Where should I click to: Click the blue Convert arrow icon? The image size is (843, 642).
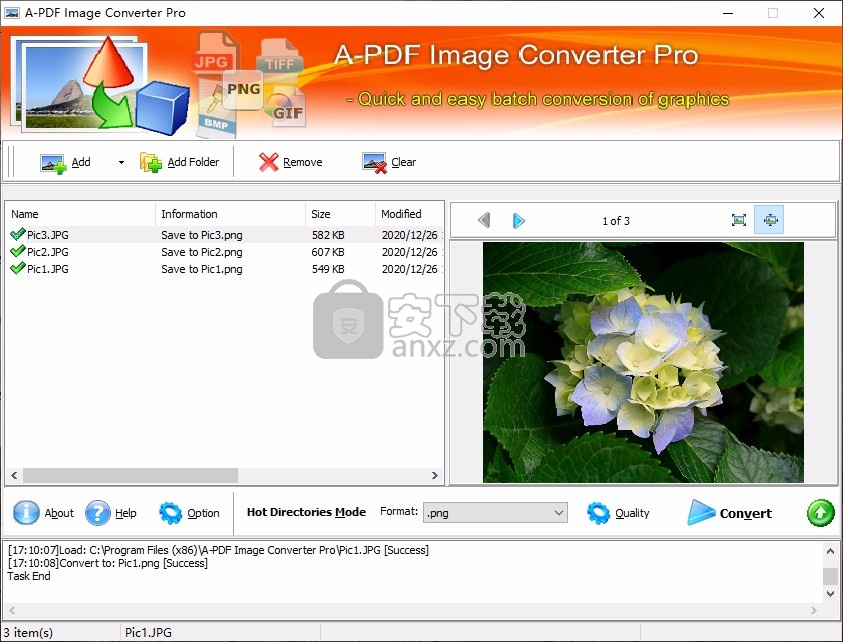[x=701, y=512]
